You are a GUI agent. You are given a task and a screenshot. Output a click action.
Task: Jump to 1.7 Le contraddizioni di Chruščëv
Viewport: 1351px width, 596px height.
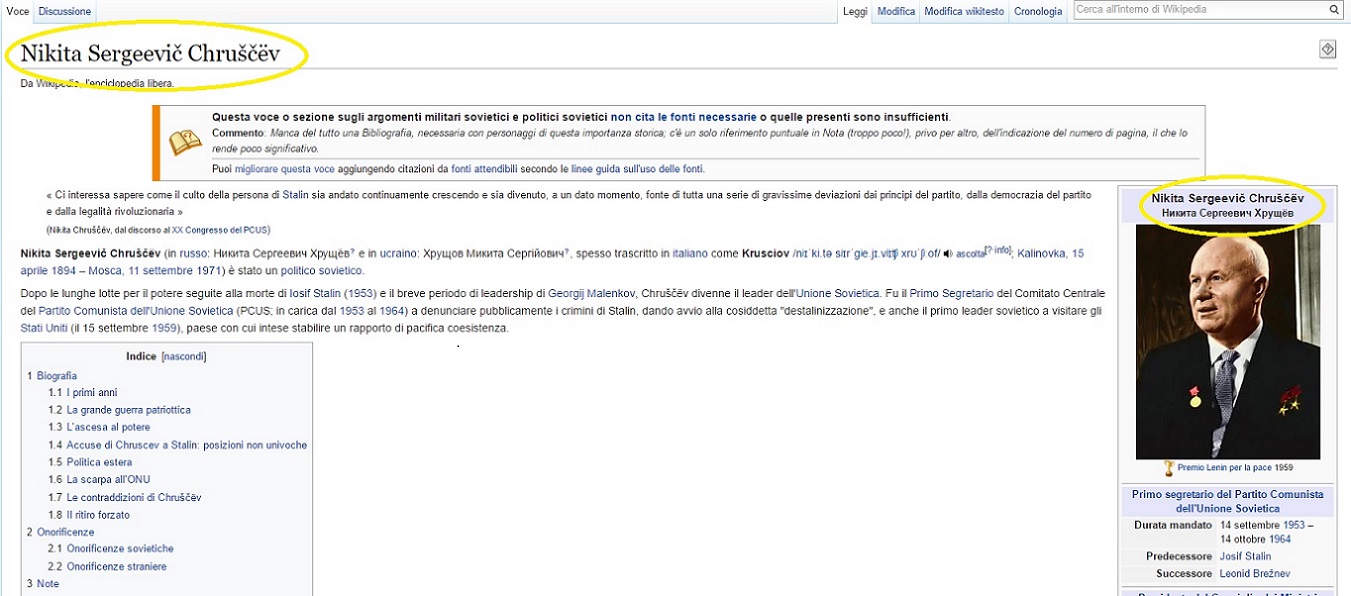tap(134, 498)
